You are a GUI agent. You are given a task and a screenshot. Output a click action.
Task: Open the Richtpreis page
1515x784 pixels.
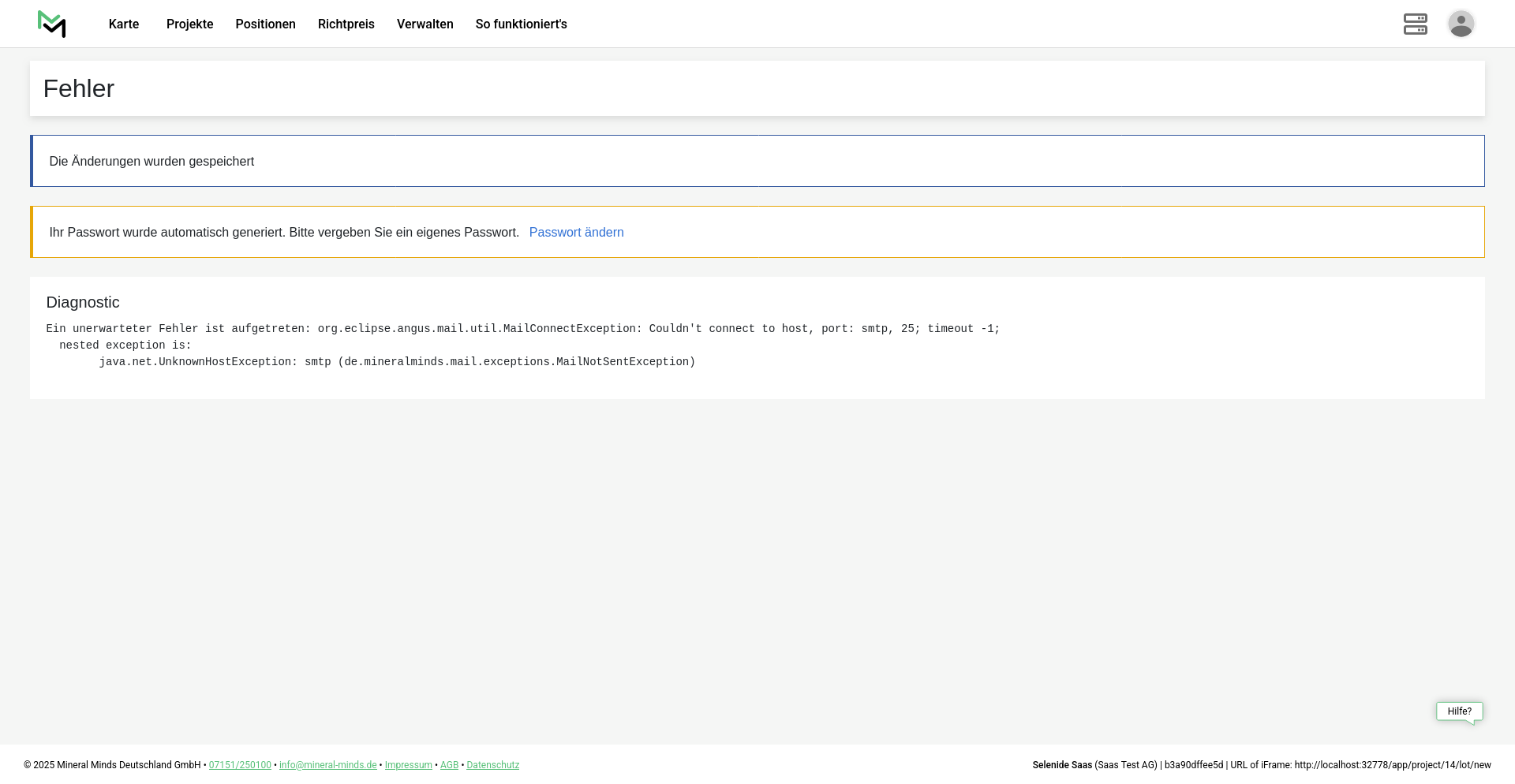point(346,24)
